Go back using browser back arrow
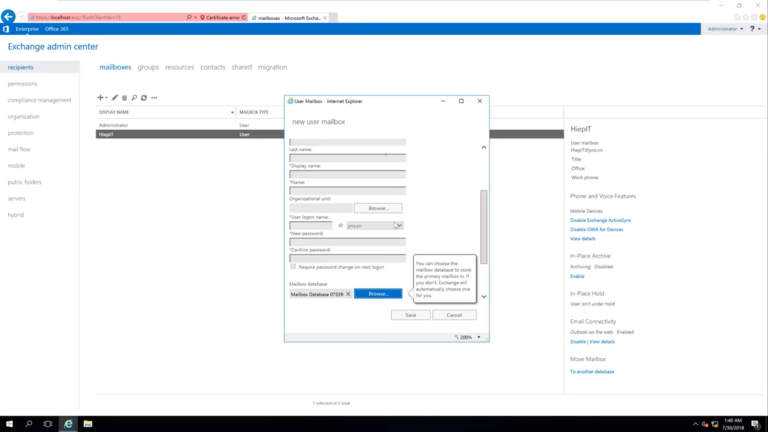The width and height of the screenshot is (768, 432). (8, 17)
